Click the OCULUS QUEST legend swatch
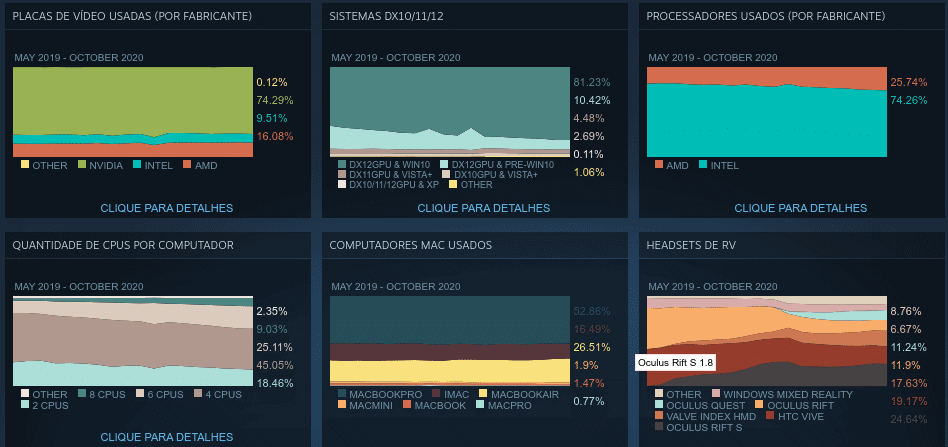The height and width of the screenshot is (447, 948). [x=659, y=405]
